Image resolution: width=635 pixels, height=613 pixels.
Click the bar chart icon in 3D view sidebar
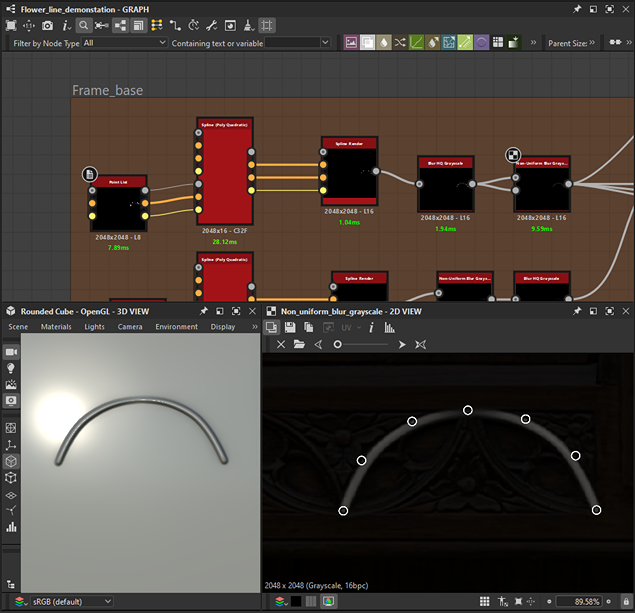pyautogui.click(x=12, y=526)
